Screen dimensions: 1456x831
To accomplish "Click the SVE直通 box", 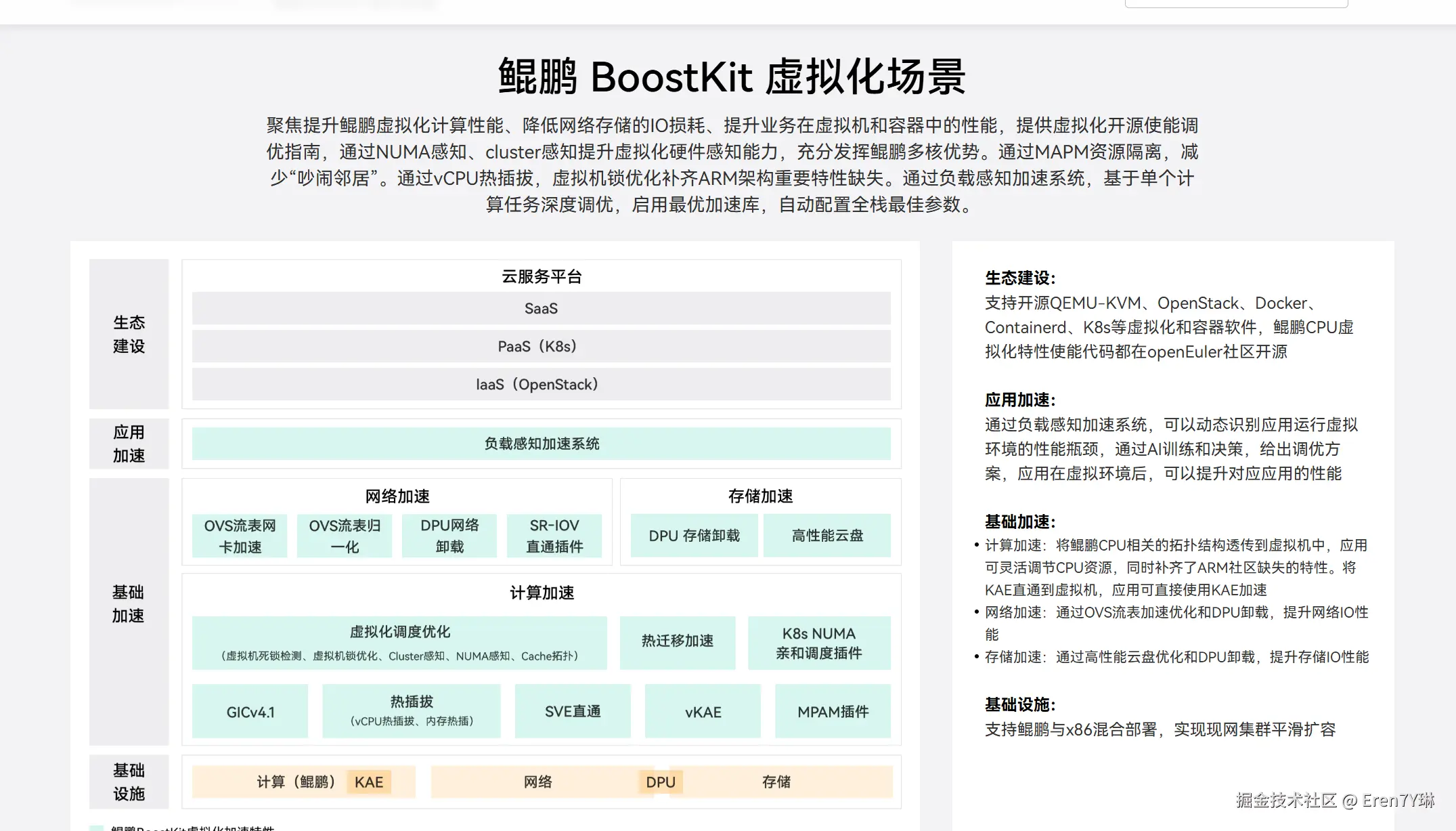I will click(573, 711).
